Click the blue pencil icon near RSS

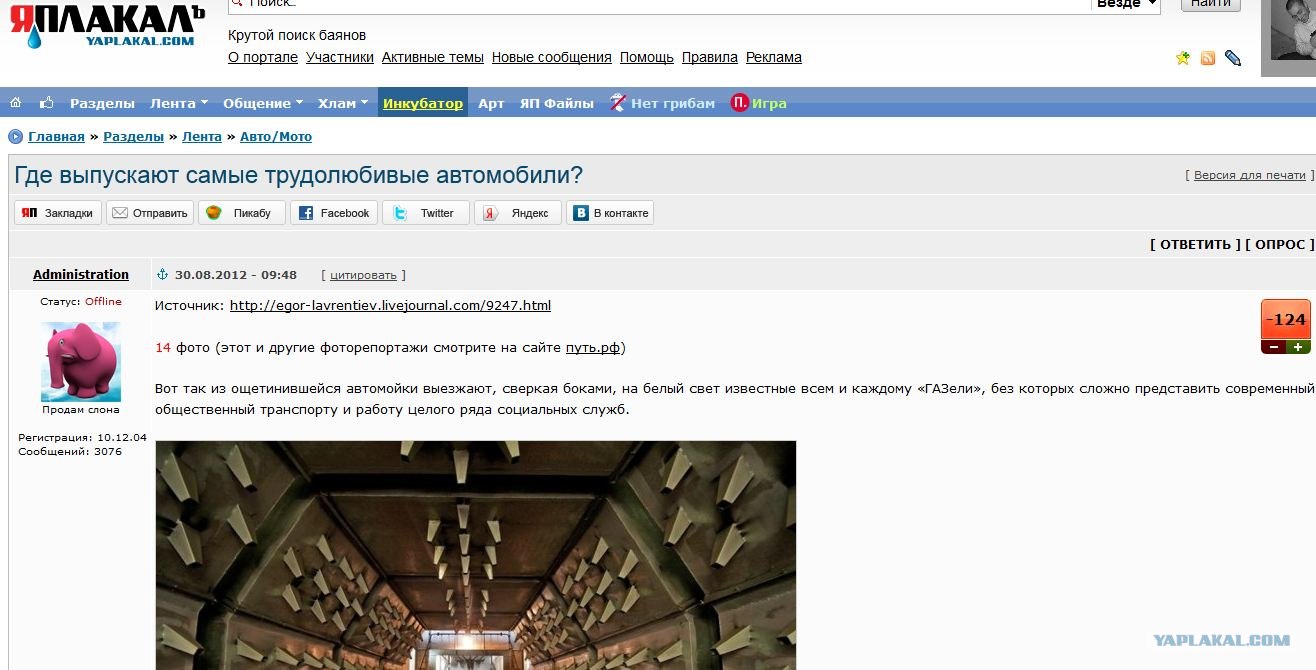[x=1233, y=58]
